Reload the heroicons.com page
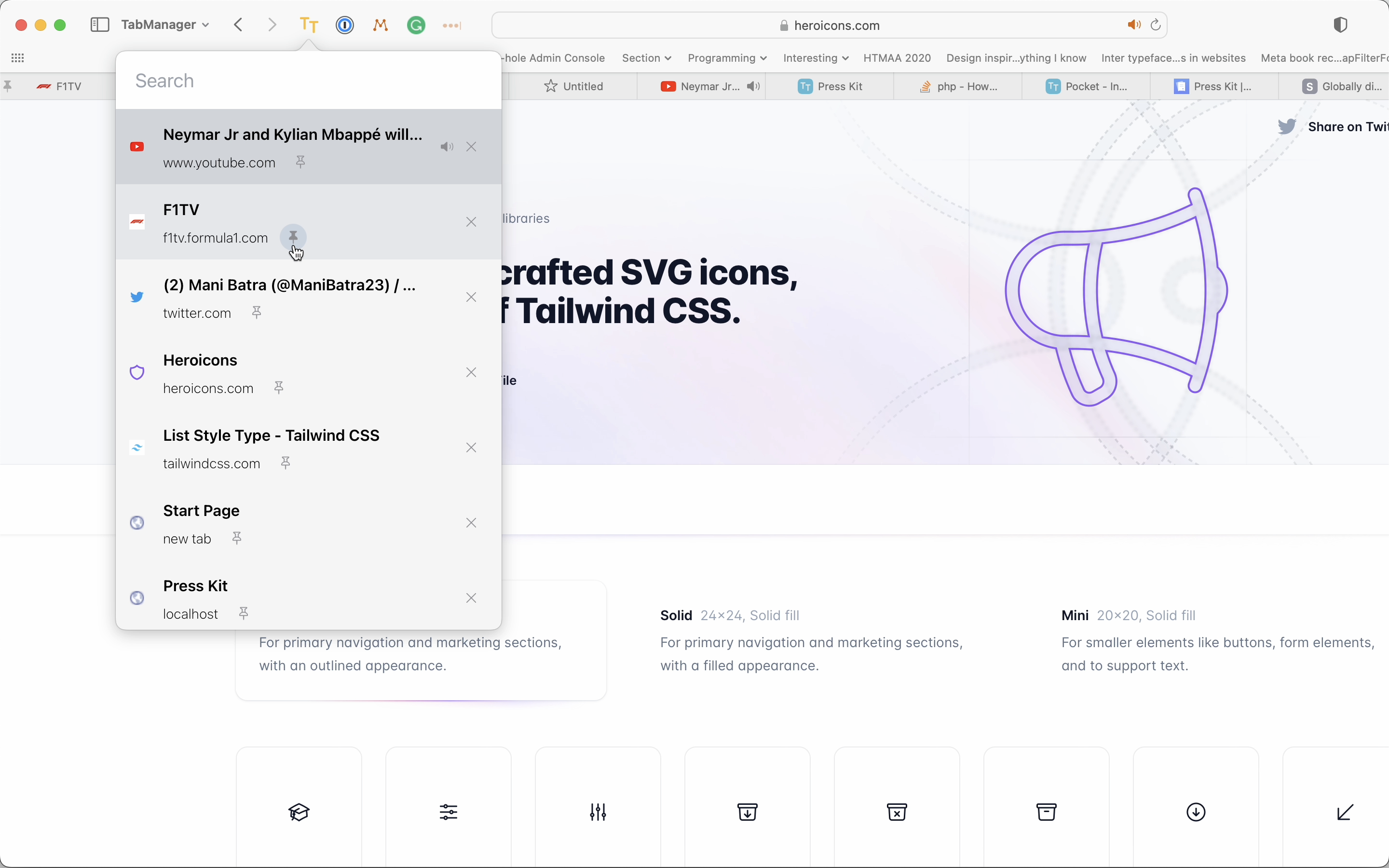The image size is (1389, 868). (x=1156, y=25)
